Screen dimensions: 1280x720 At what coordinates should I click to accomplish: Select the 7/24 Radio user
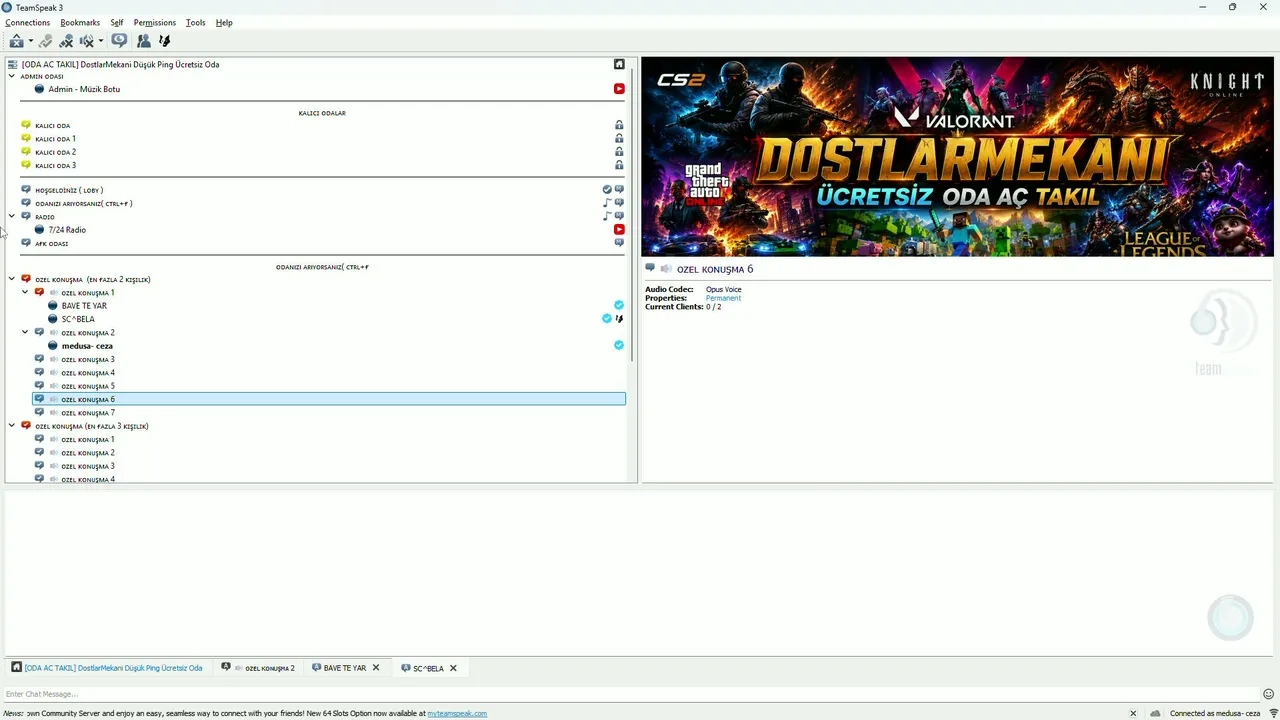tap(67, 230)
